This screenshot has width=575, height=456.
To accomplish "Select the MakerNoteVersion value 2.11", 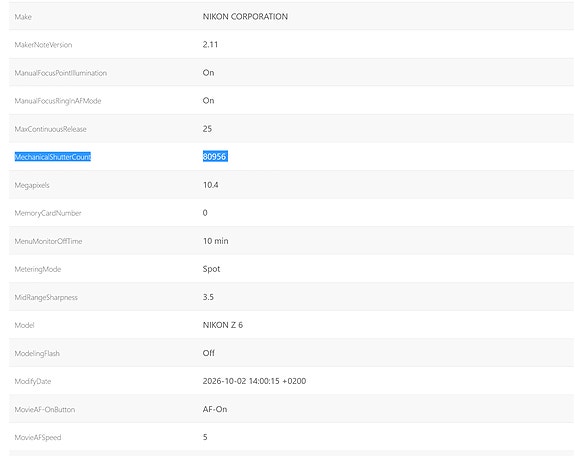I will (210, 44).
